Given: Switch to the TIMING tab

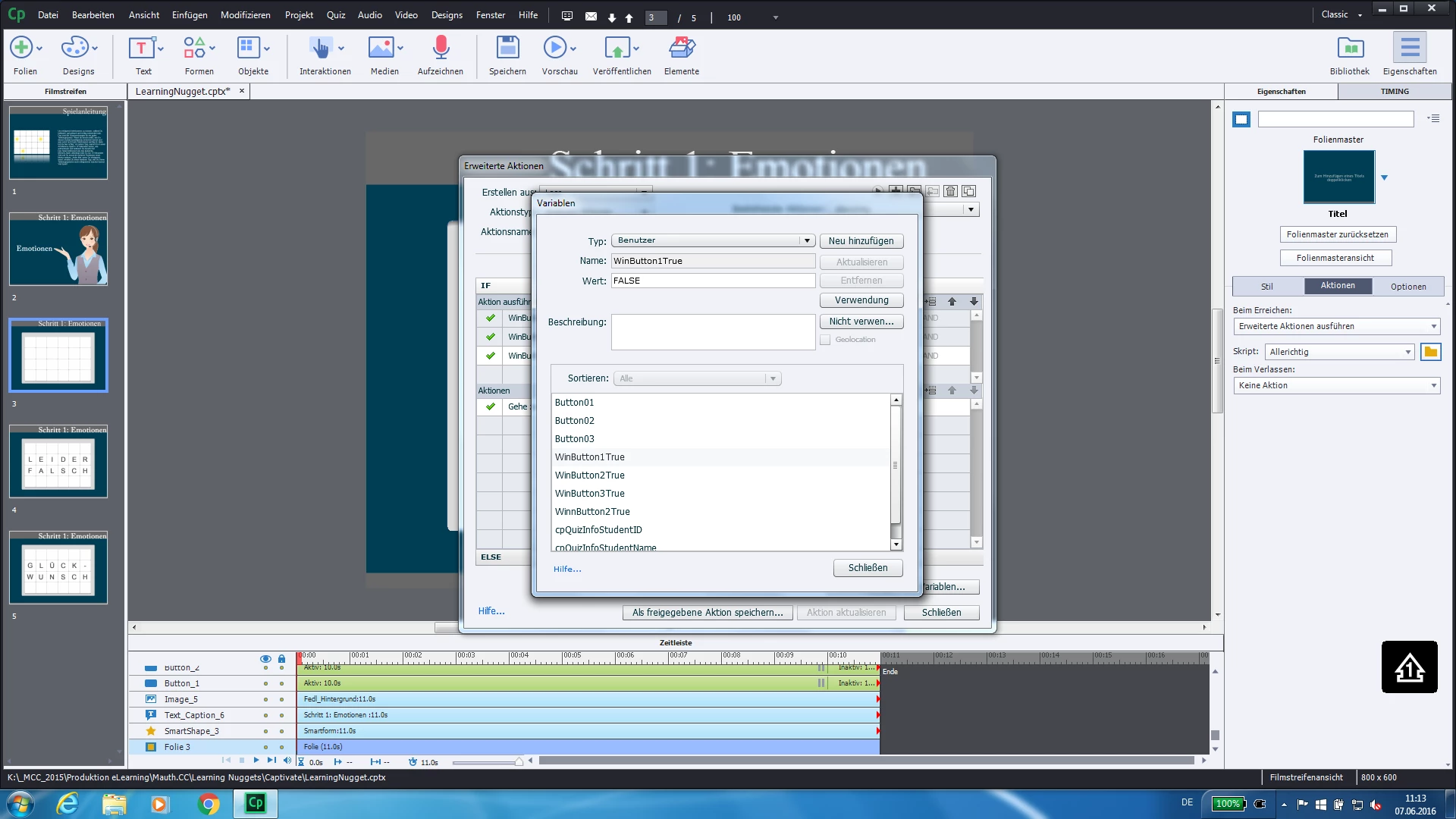Looking at the screenshot, I should (1394, 91).
